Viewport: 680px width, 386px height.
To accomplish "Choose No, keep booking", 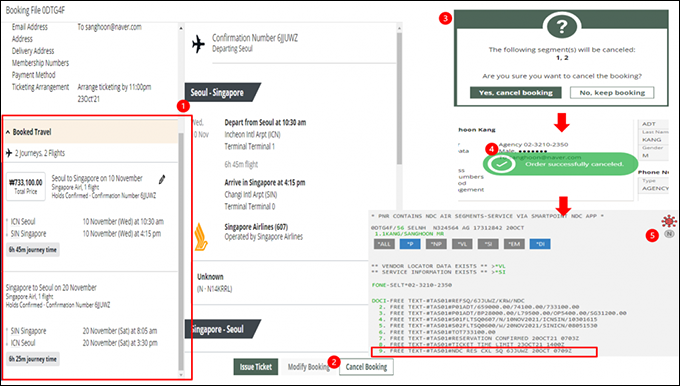I will coord(612,92).
